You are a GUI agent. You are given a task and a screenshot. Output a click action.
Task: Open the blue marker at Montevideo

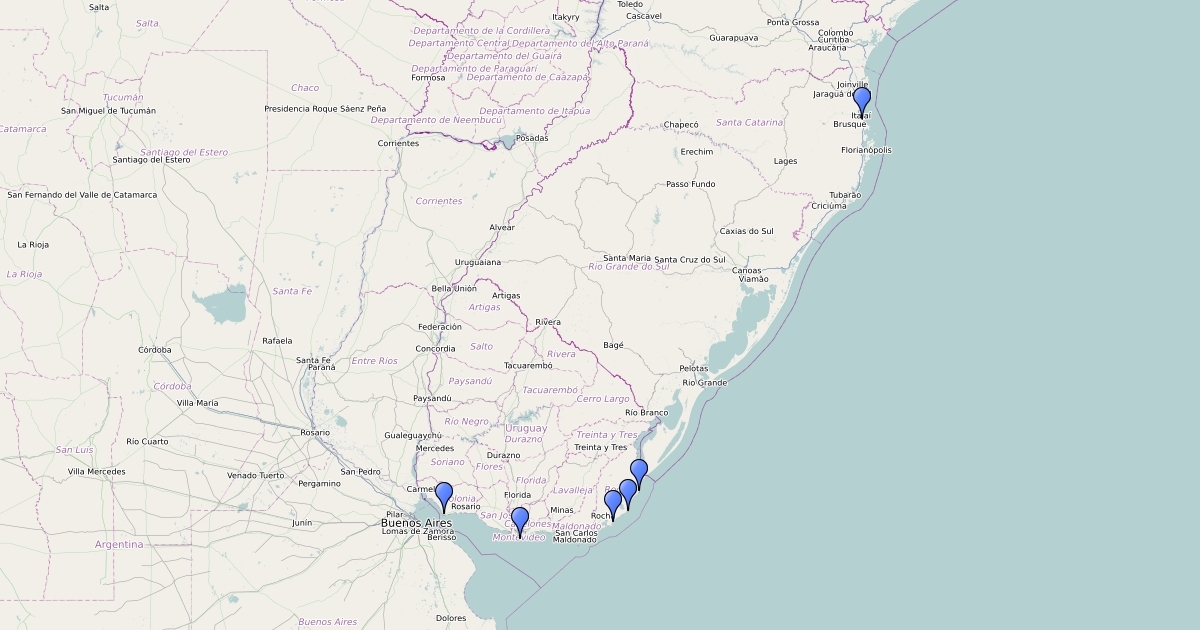tap(520, 521)
